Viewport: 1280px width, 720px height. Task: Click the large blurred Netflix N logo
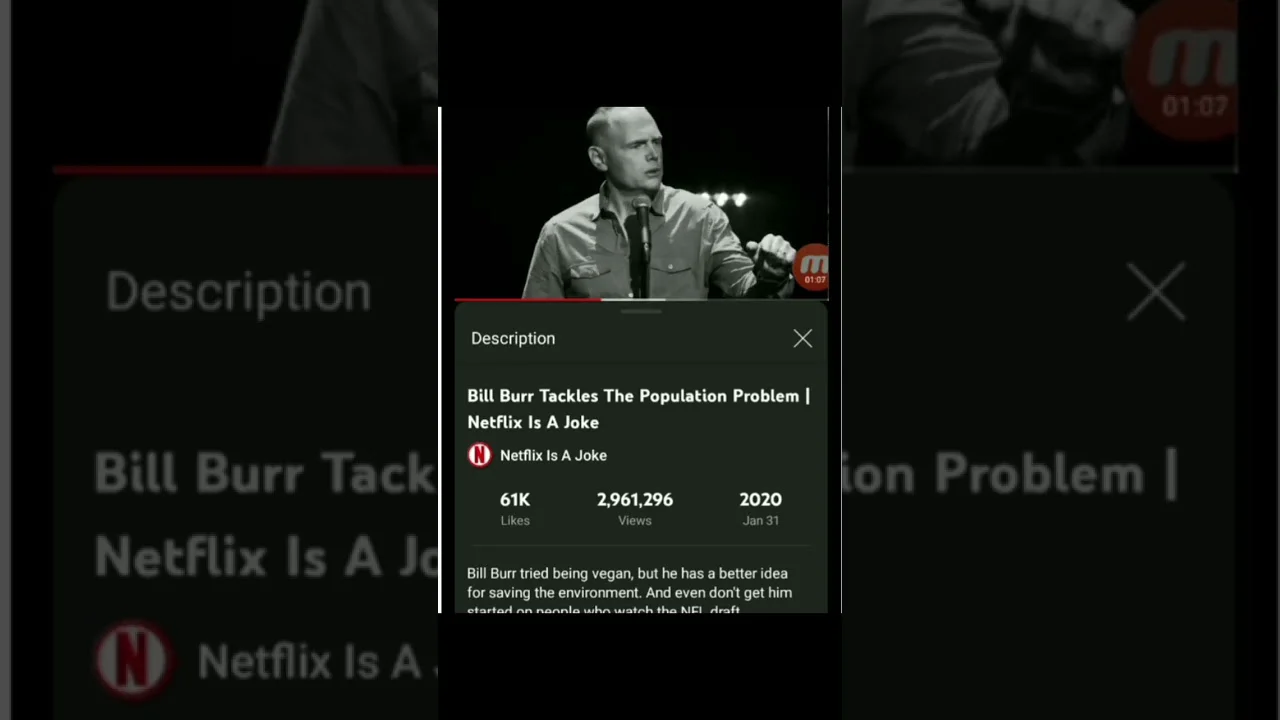click(132, 661)
